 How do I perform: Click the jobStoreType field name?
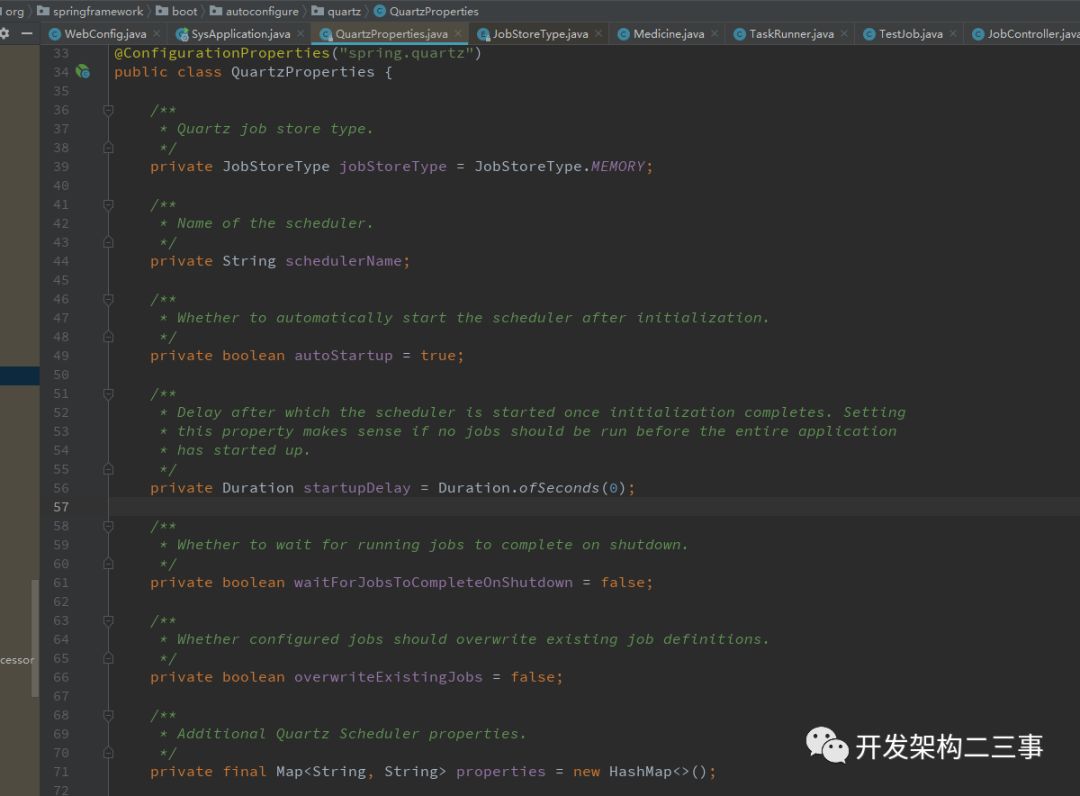point(393,167)
